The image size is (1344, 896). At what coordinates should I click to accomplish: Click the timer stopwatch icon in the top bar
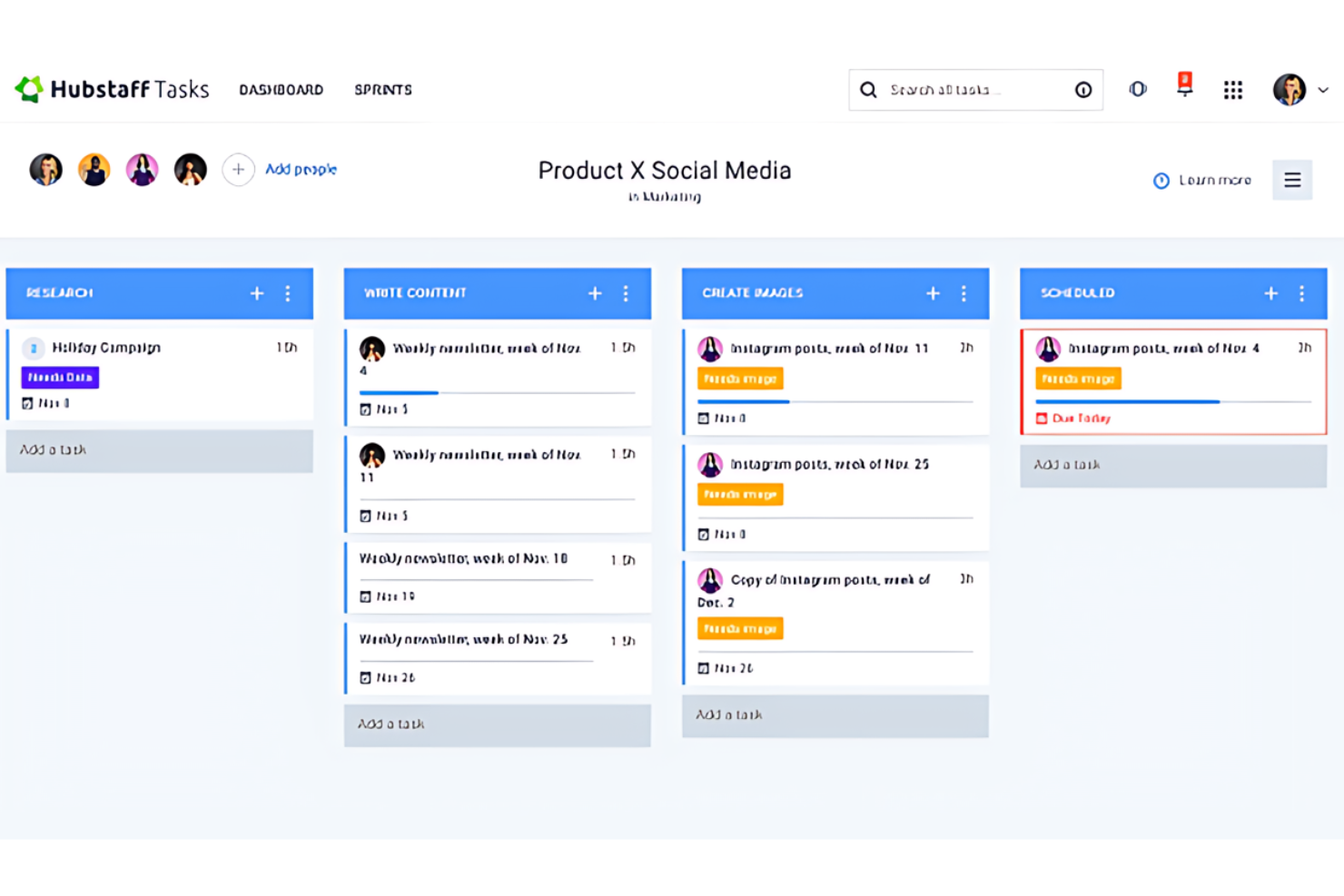[1138, 89]
